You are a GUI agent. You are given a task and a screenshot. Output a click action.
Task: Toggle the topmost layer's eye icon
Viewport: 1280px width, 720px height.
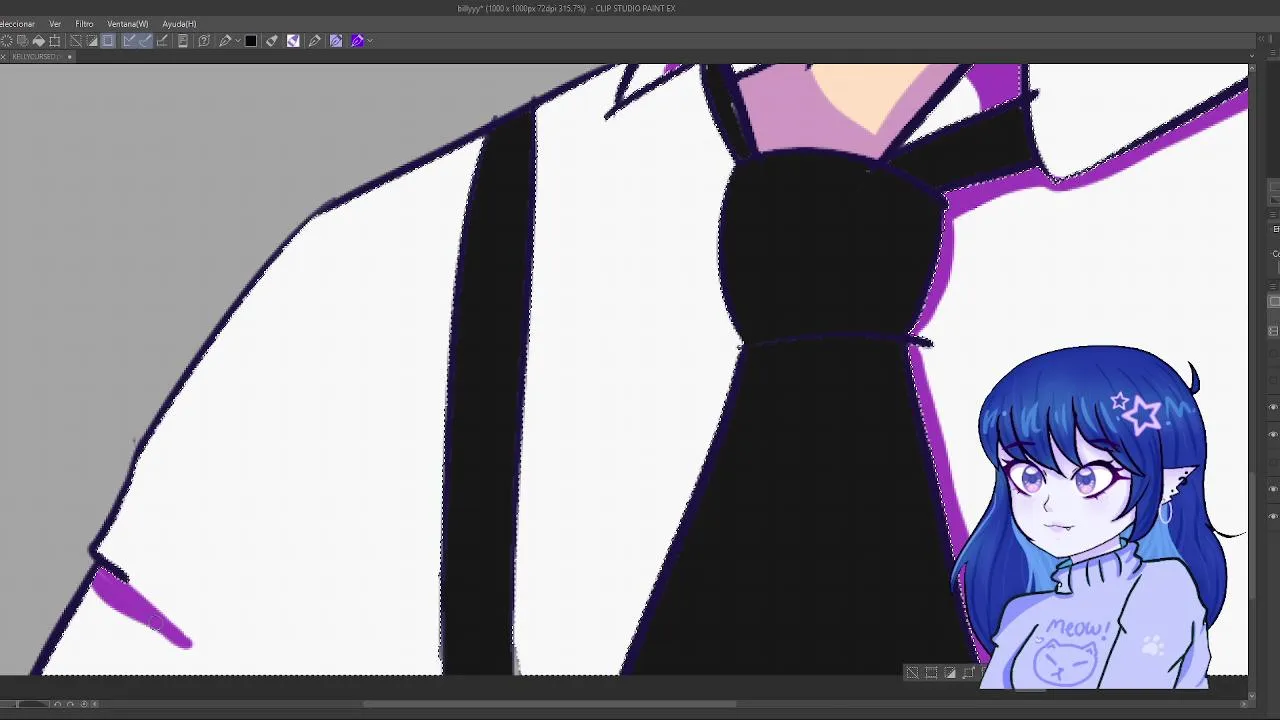tap(1273, 407)
